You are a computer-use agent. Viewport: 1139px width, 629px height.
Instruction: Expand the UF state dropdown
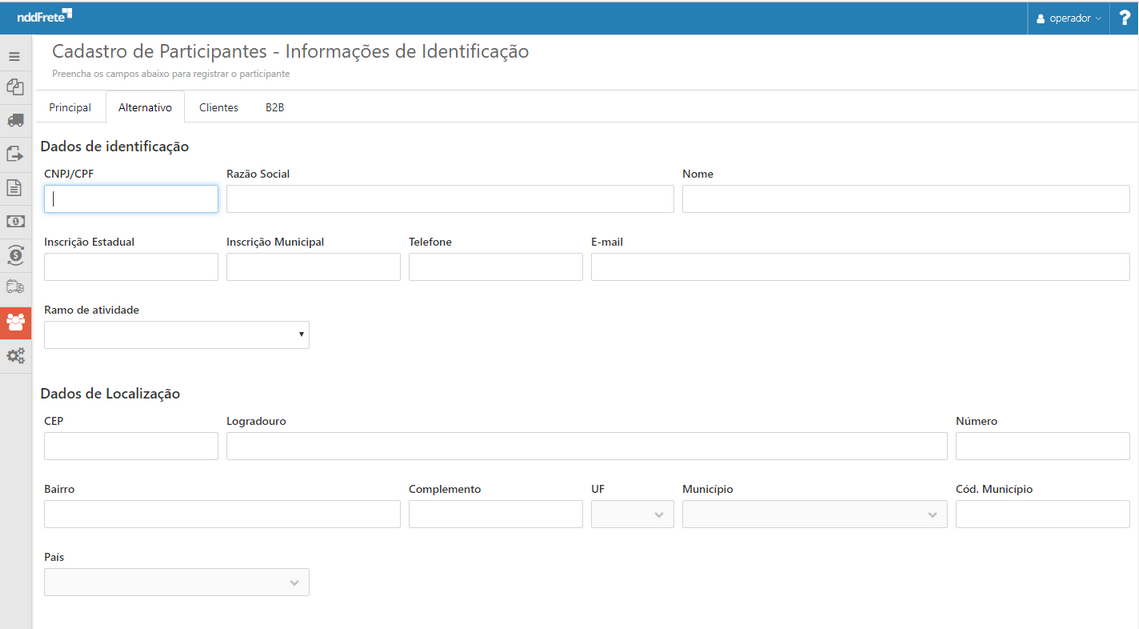click(x=632, y=514)
